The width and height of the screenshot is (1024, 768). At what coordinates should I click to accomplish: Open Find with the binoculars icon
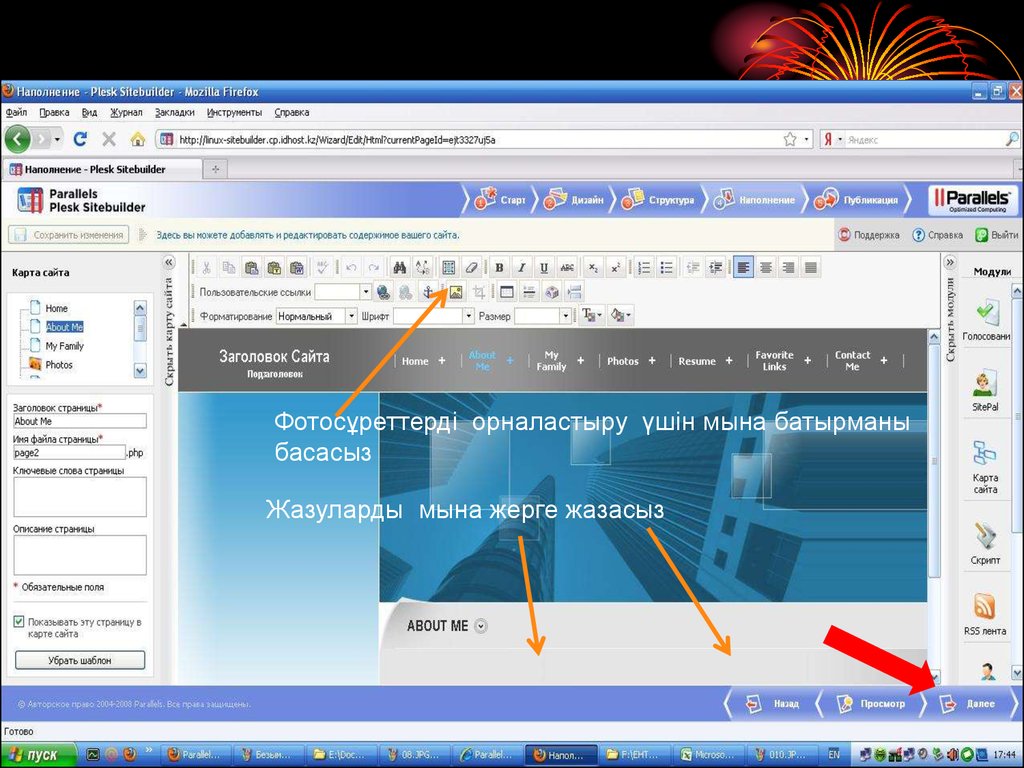400,268
